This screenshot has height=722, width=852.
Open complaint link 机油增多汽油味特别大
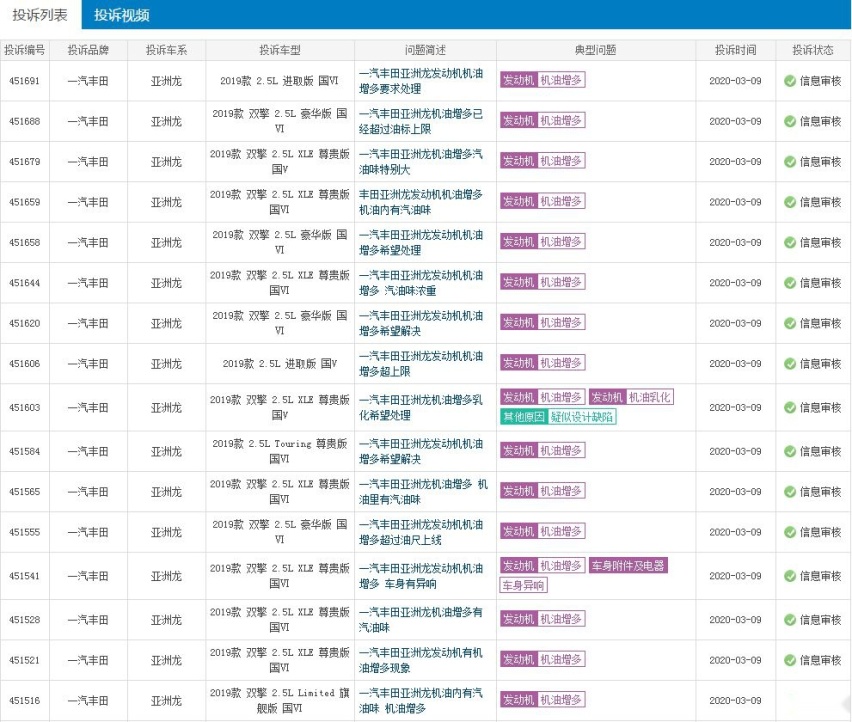[421, 161]
